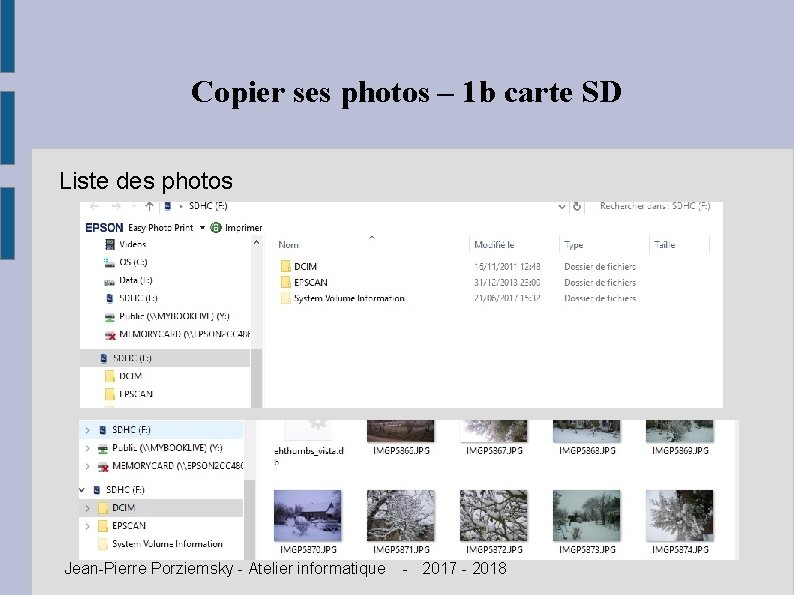Screen dimensions: 794x595
Task: Expand Public (\\MYBOOKLIVE) (Y:) in lower pane
Action: 87,449
